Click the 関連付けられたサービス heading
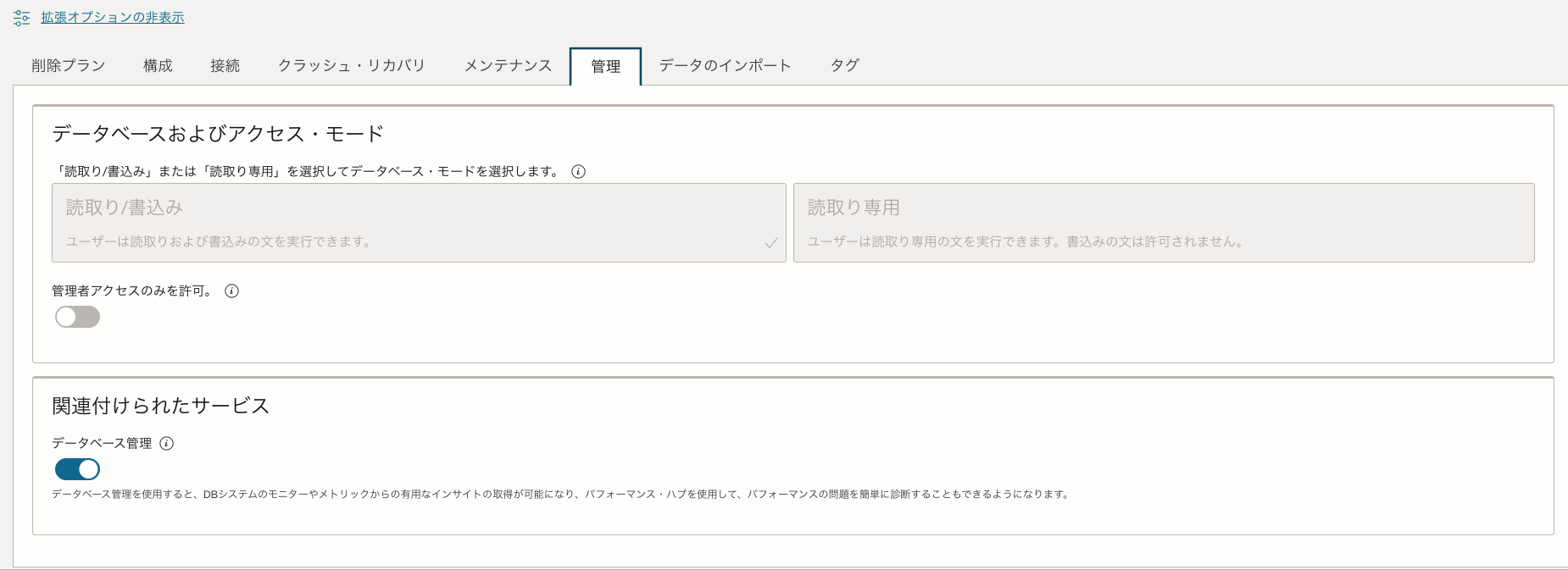This screenshot has height=570, width=1568. tap(161, 407)
